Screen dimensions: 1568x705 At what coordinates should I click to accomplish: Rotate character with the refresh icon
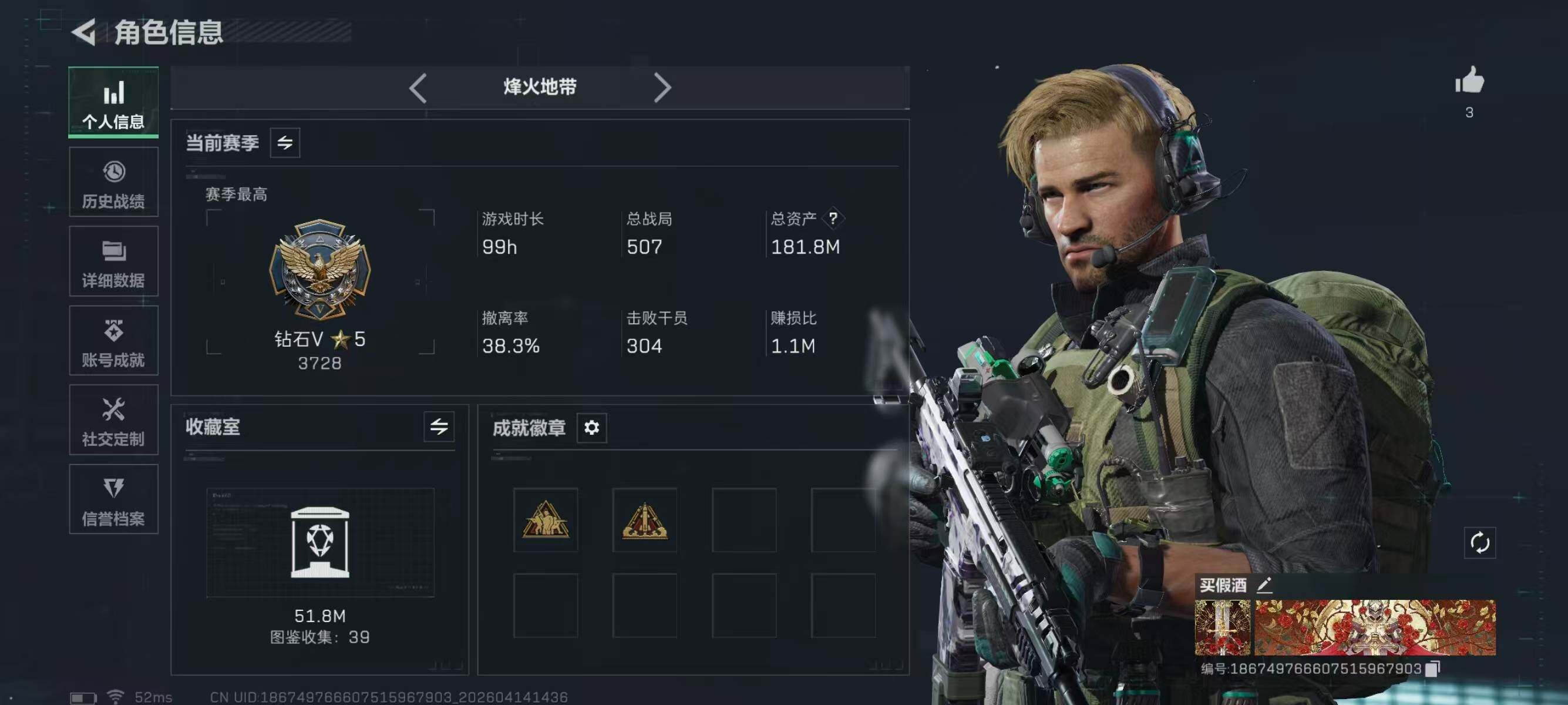coord(1479,542)
